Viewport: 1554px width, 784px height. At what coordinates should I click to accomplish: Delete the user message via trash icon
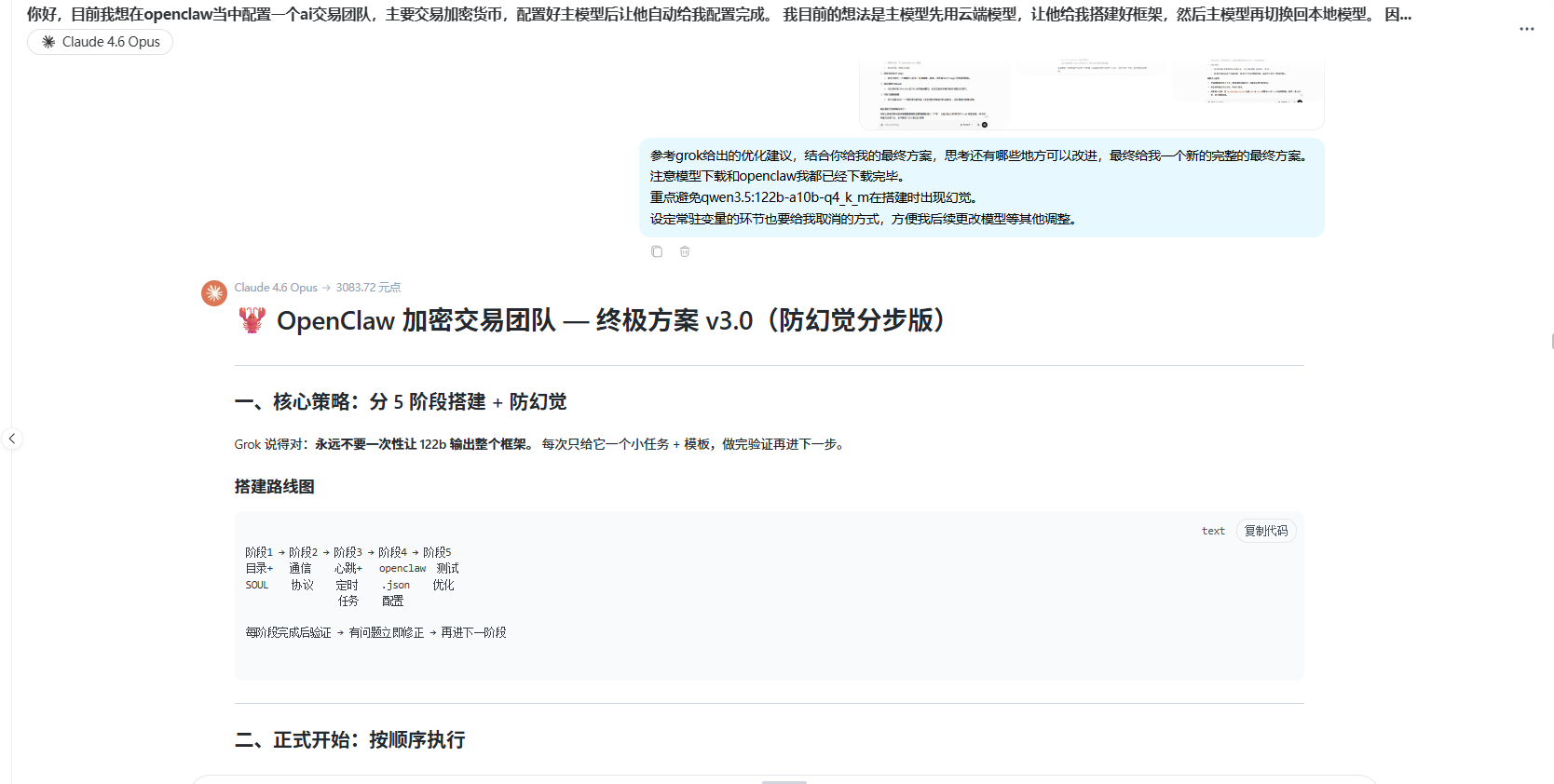pos(685,251)
